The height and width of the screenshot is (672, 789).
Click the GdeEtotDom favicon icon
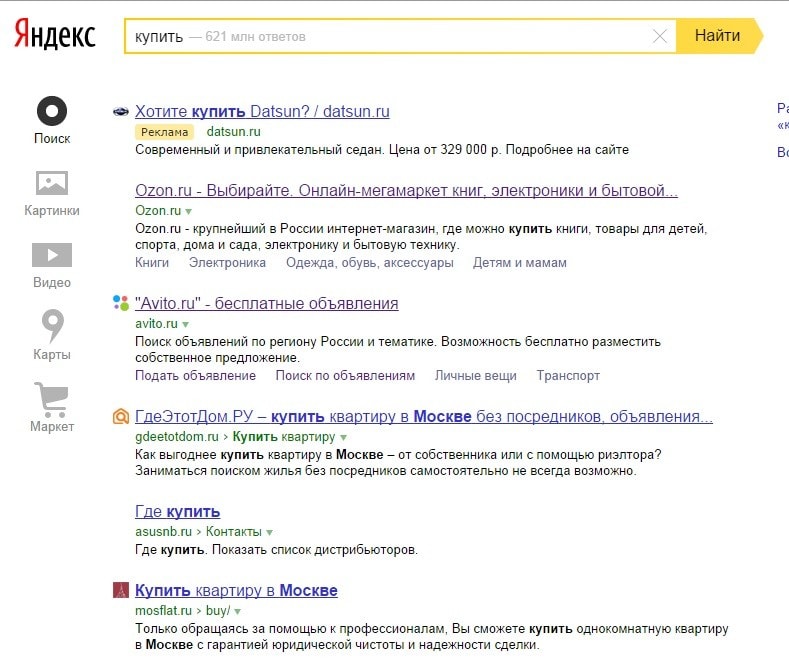pyautogui.click(x=121, y=417)
